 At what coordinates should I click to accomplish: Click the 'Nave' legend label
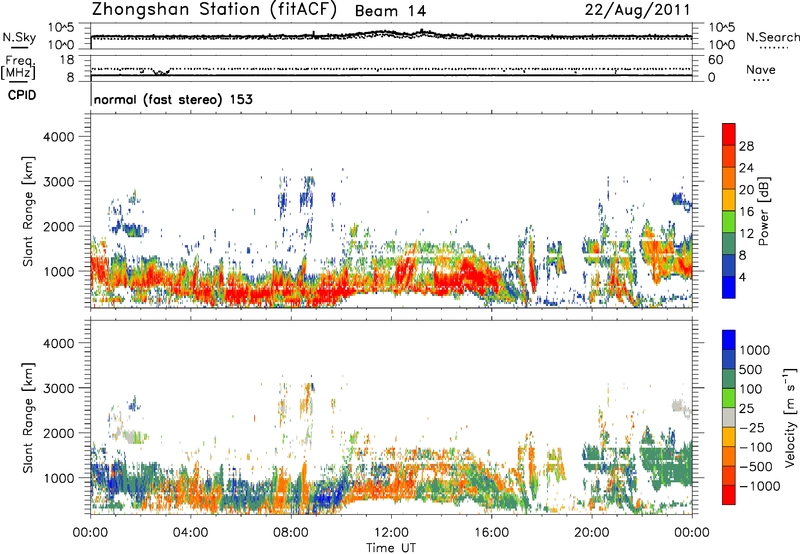coord(761,70)
